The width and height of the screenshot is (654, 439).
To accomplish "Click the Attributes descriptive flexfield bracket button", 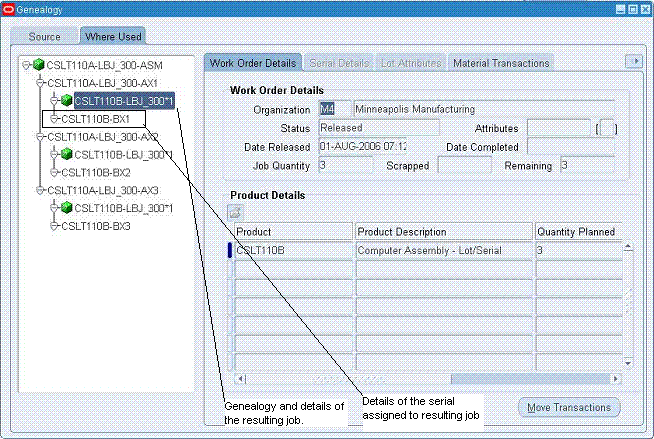I will coord(606,128).
